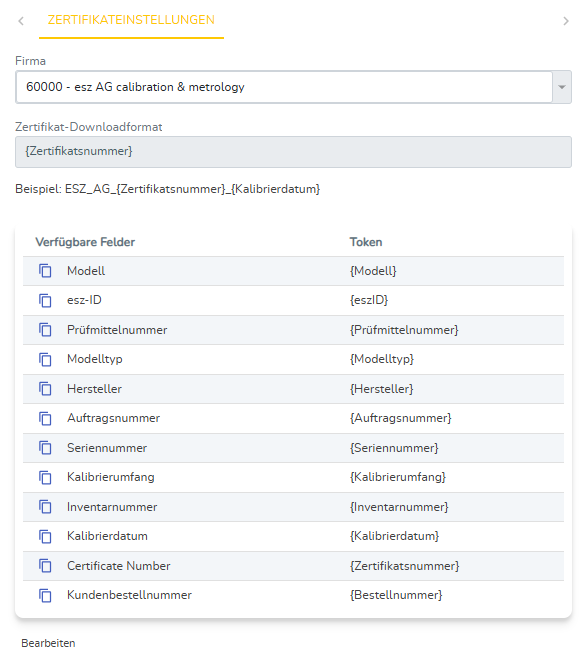The height and width of the screenshot is (654, 585).
Task: Focus the Zertifikat-Downloadformat input field
Action: (x=293, y=152)
